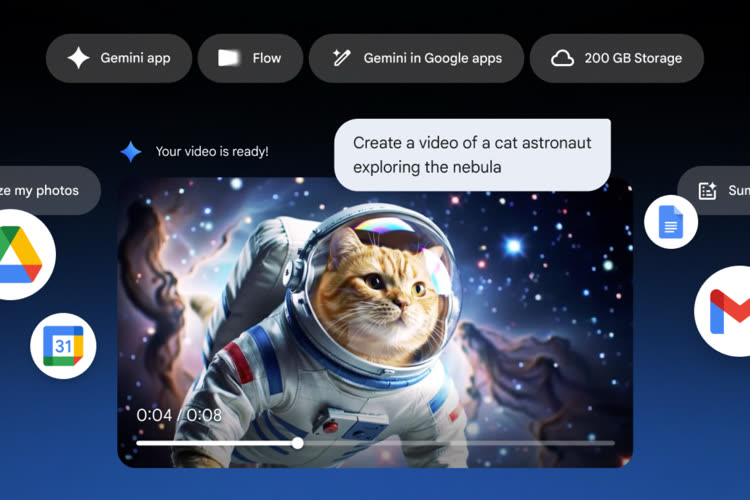Viewport: 750px width, 500px height.
Task: Click the 'ze my photos' suggestion chip
Action: click(x=45, y=190)
